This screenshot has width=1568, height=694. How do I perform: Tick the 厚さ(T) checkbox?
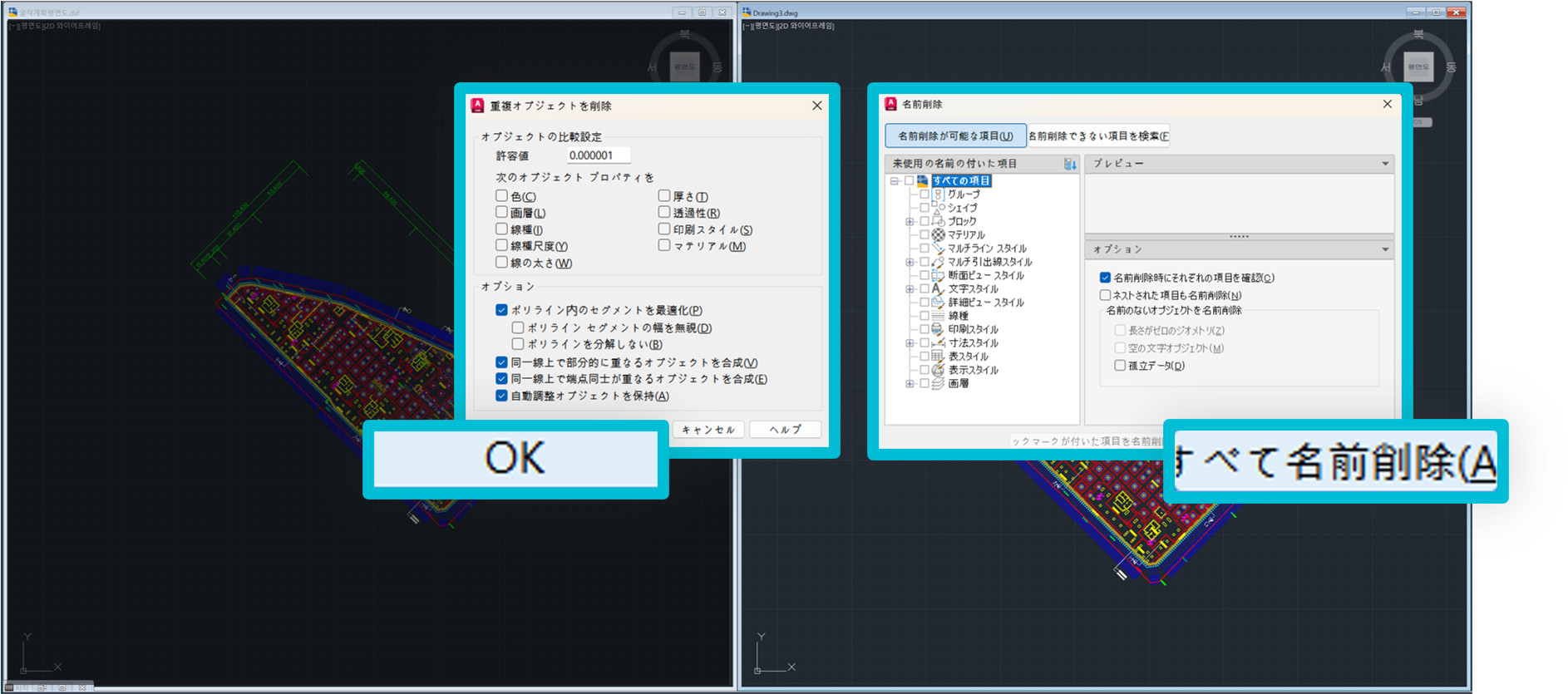click(663, 196)
